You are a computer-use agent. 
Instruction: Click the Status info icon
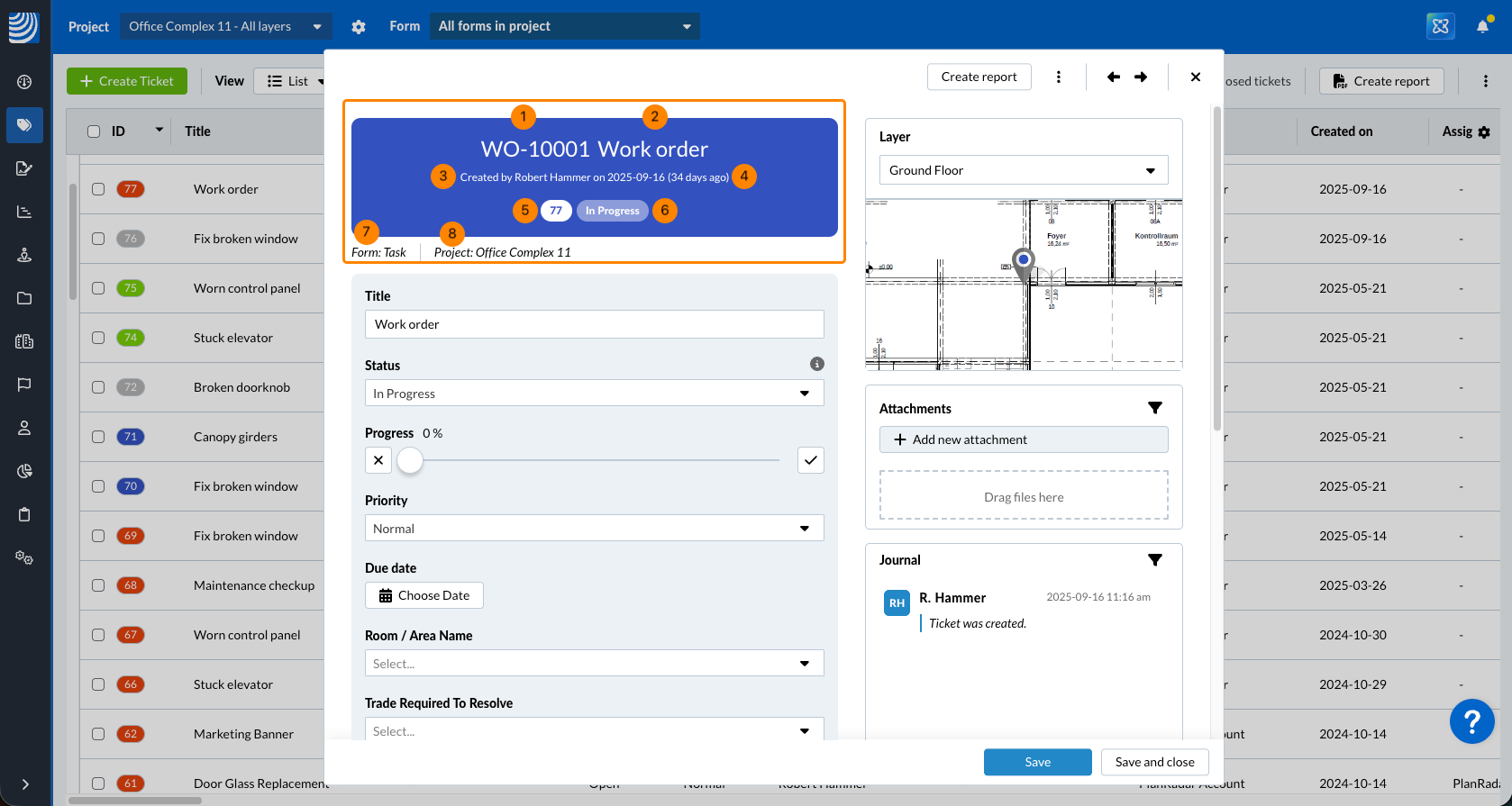click(816, 364)
